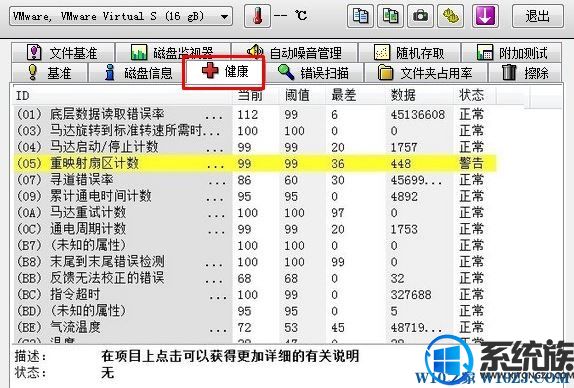Click the 警告 status in row 05

coord(472,164)
